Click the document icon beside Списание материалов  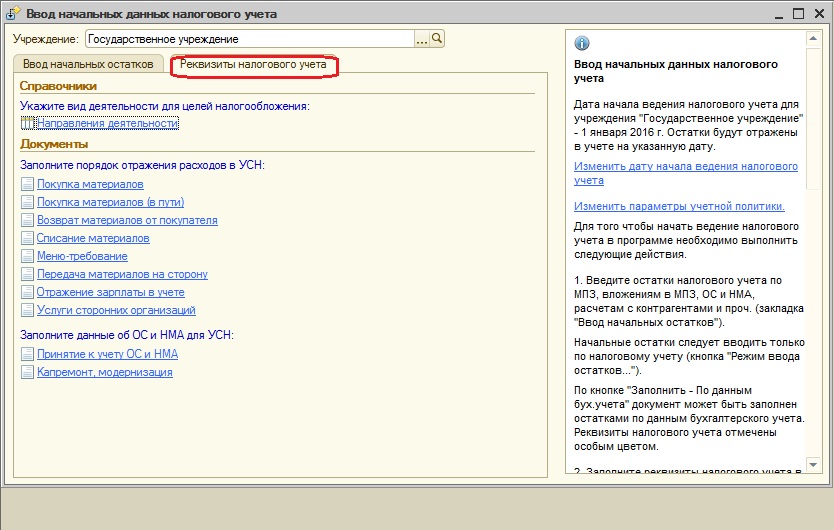[x=27, y=239]
